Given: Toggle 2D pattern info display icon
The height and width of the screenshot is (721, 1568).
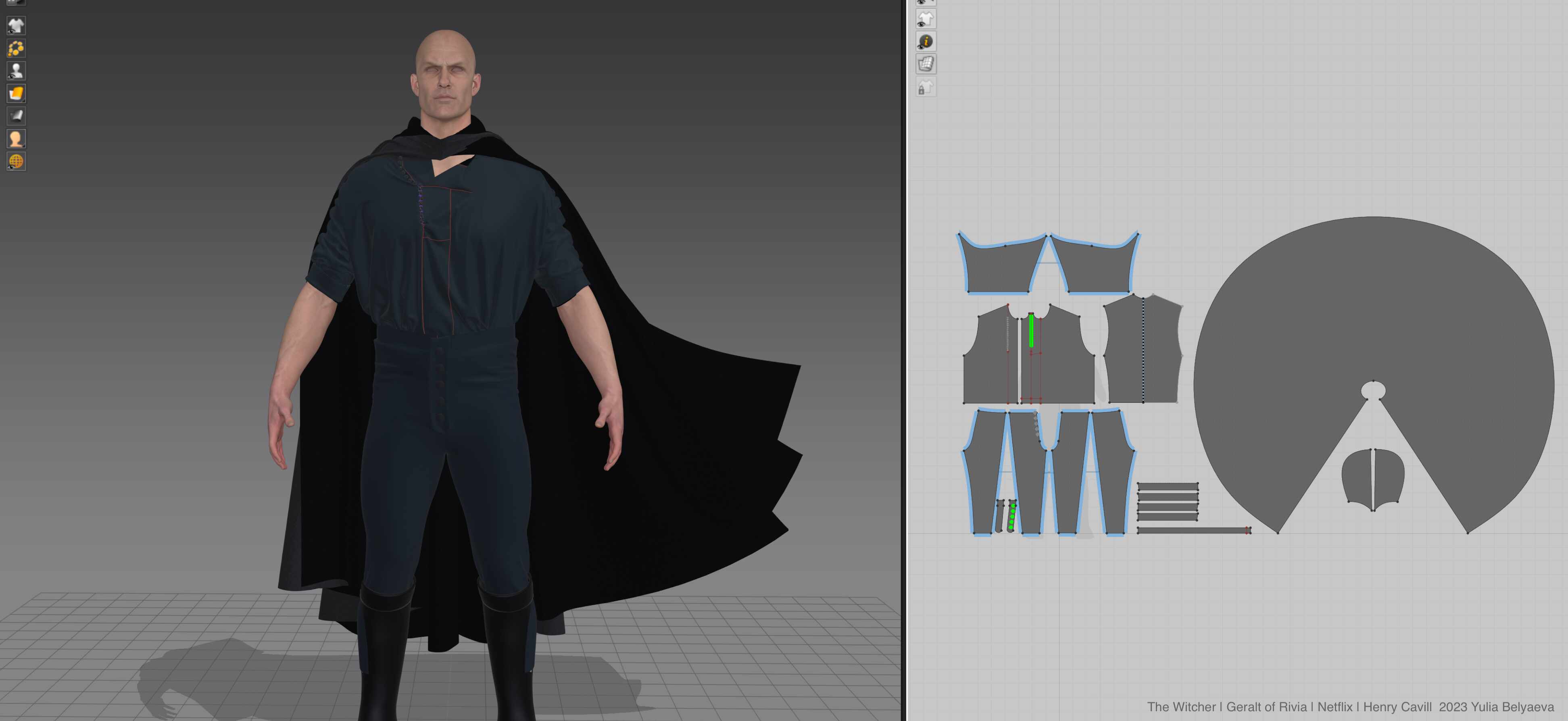Looking at the screenshot, I should [x=926, y=42].
